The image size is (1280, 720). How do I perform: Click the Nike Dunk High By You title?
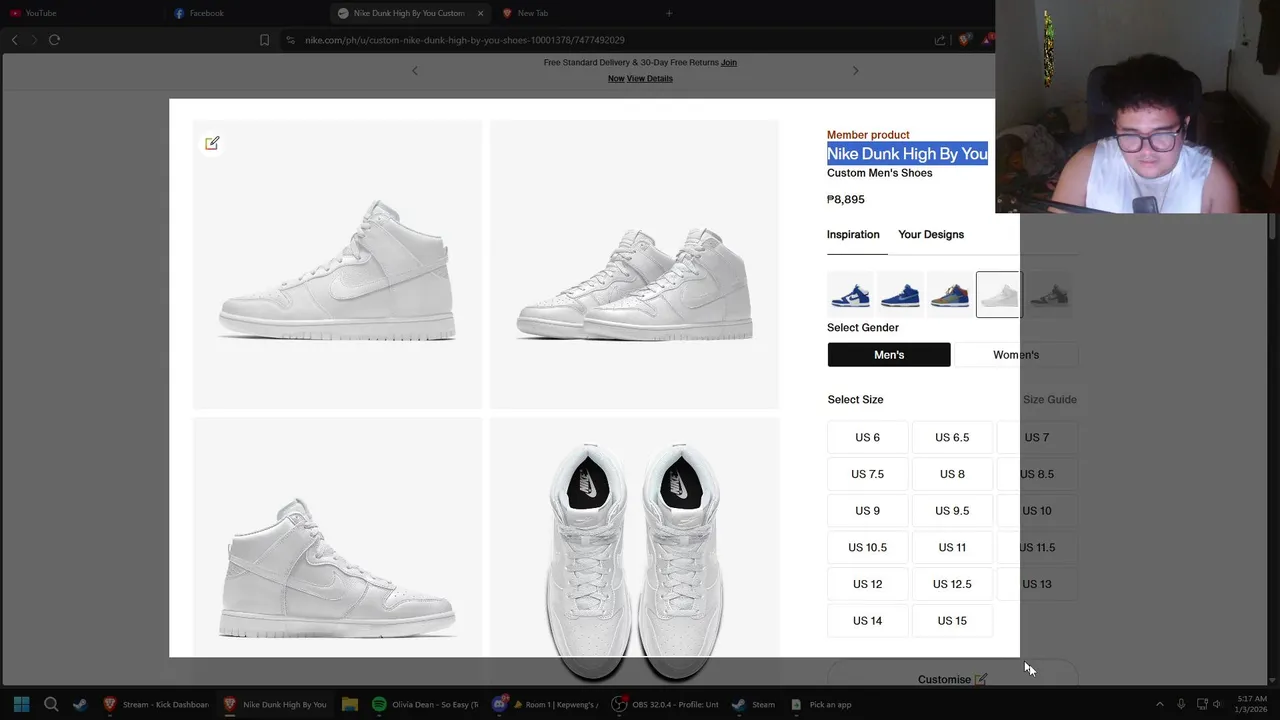[907, 153]
